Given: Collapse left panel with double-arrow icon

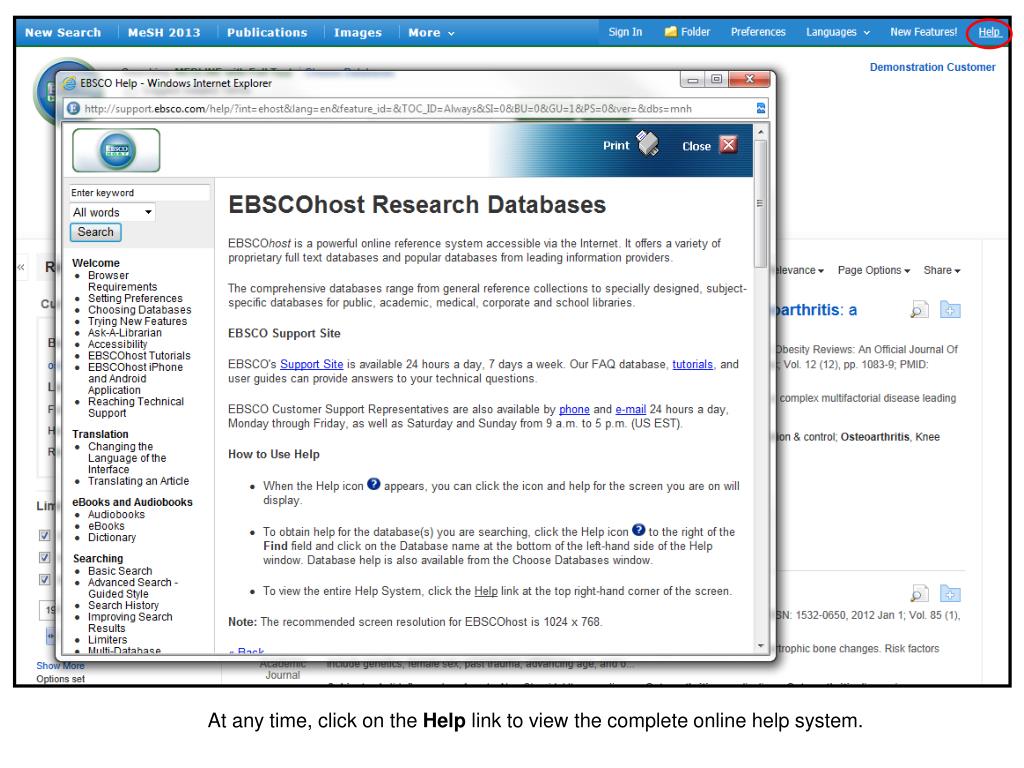Looking at the screenshot, I should [x=21, y=267].
